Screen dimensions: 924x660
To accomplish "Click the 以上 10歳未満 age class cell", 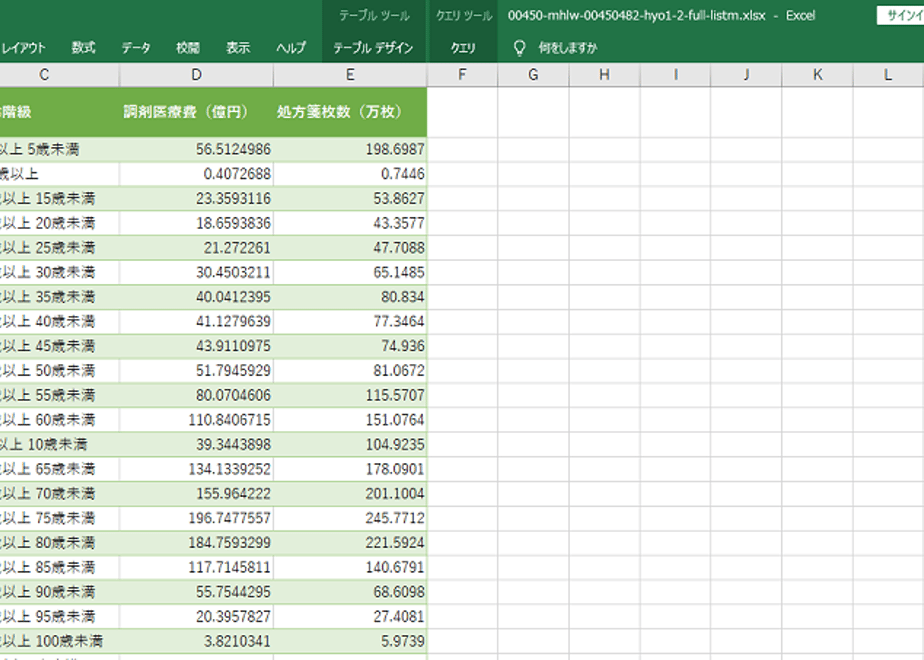I will pos(60,444).
